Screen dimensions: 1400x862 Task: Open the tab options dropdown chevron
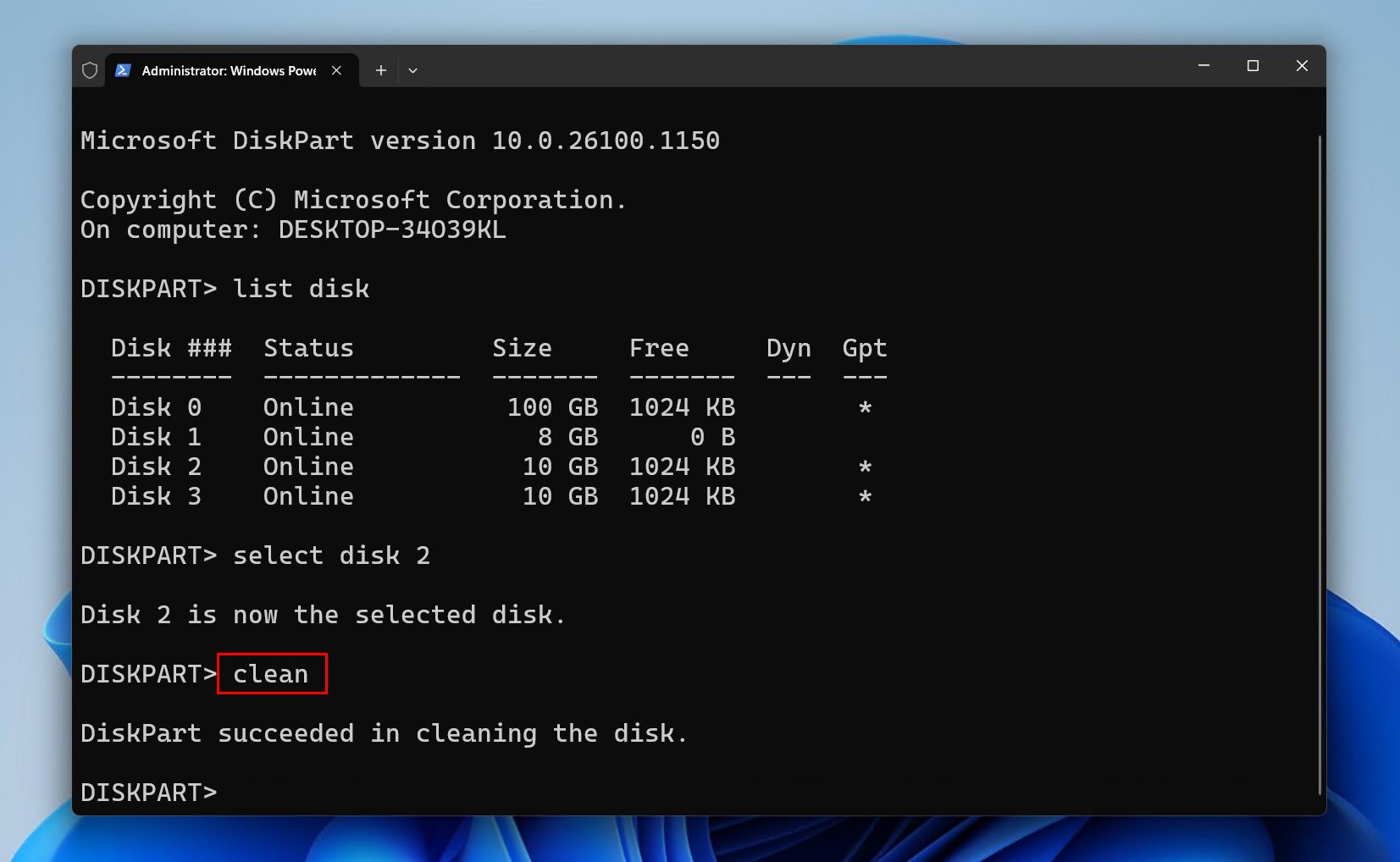click(413, 70)
